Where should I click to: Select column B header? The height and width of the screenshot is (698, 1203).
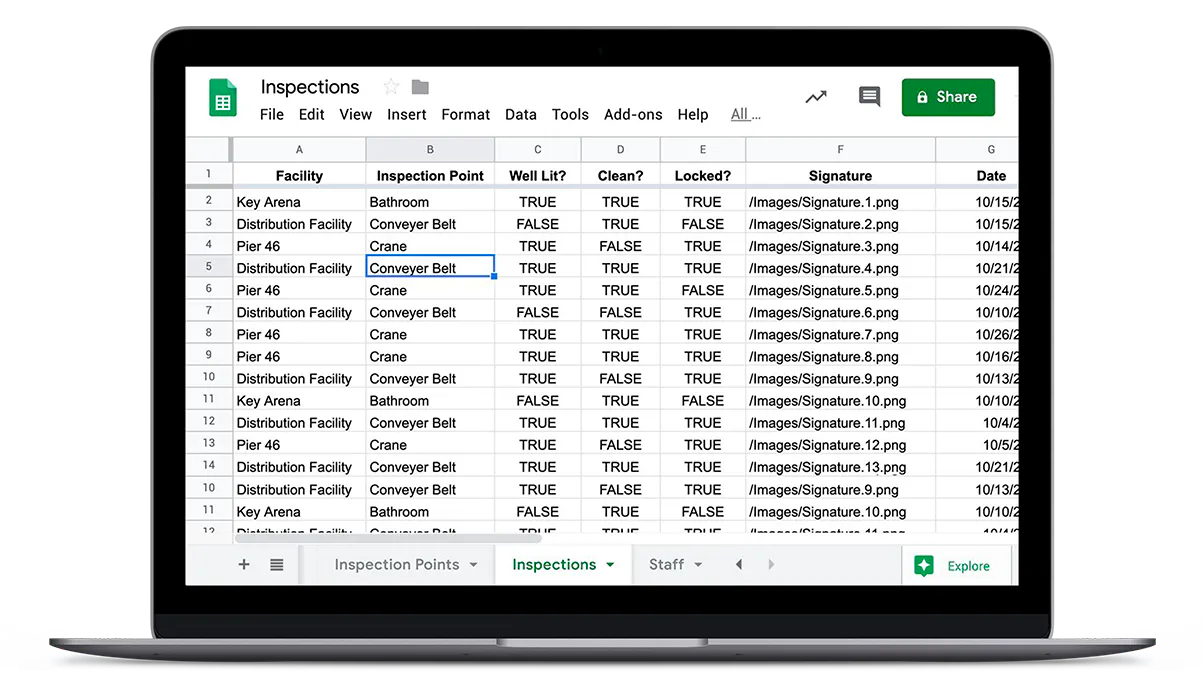tap(430, 150)
